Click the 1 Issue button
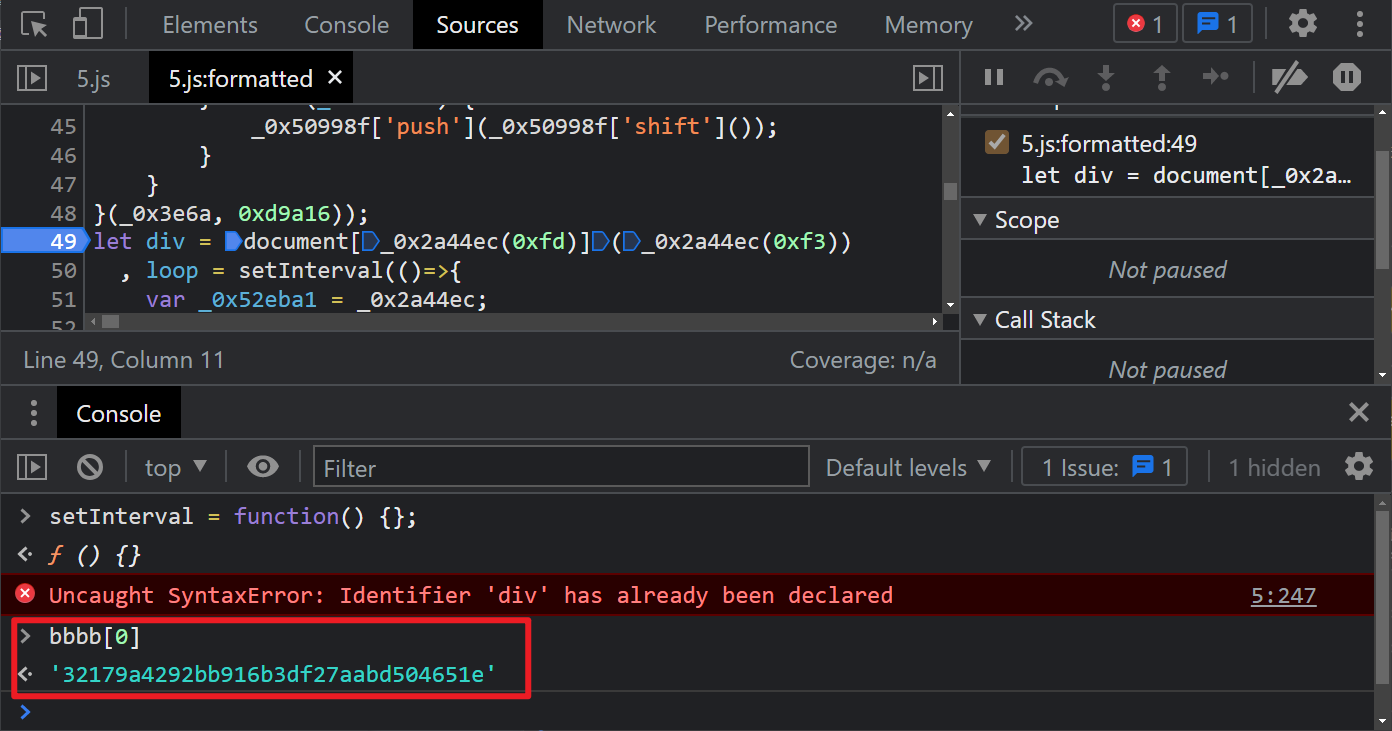1392x731 pixels. 1105,467
